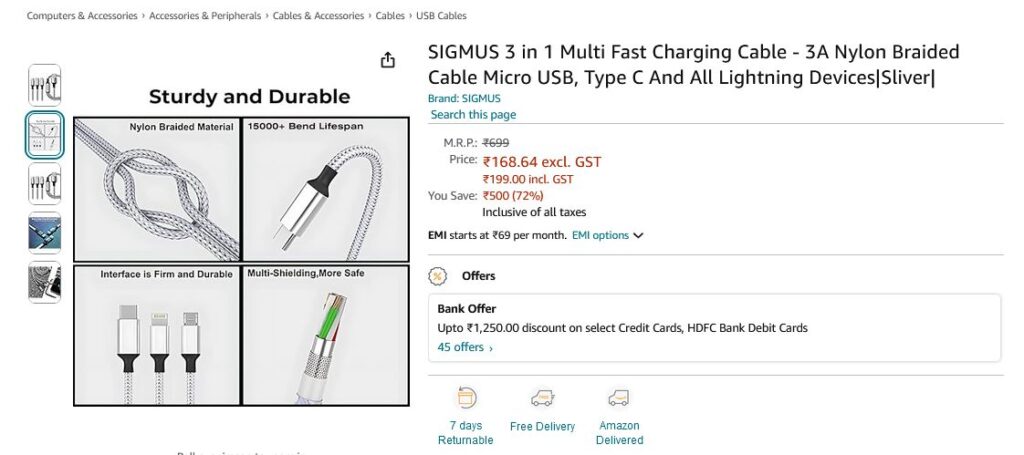Click the Free Delivery truck icon
The image size is (1024, 455).
[542, 398]
